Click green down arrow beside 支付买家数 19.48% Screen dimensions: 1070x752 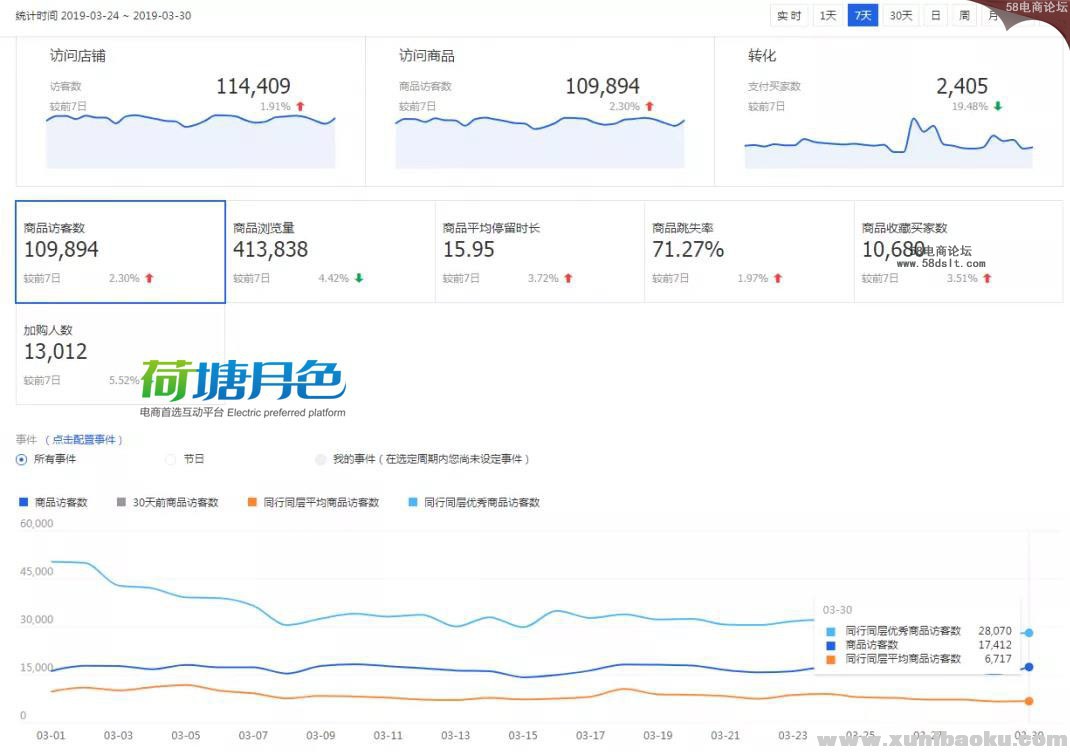point(998,106)
